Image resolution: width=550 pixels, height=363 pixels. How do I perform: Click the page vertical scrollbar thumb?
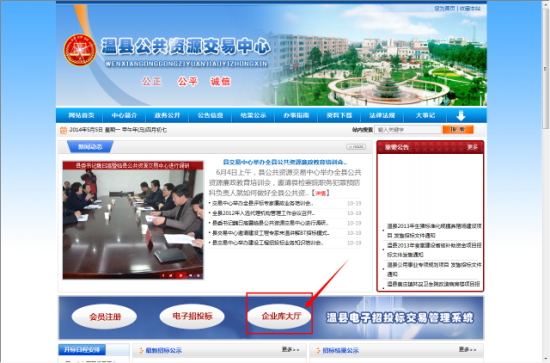coord(545,68)
